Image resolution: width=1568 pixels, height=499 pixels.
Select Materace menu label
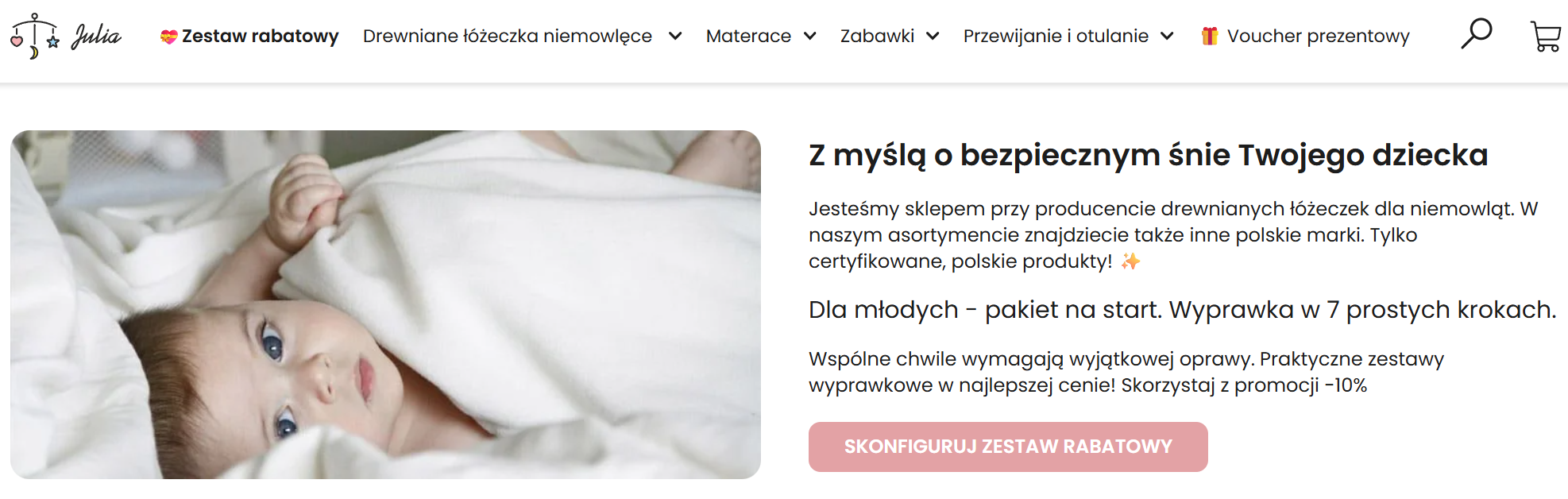click(x=748, y=36)
